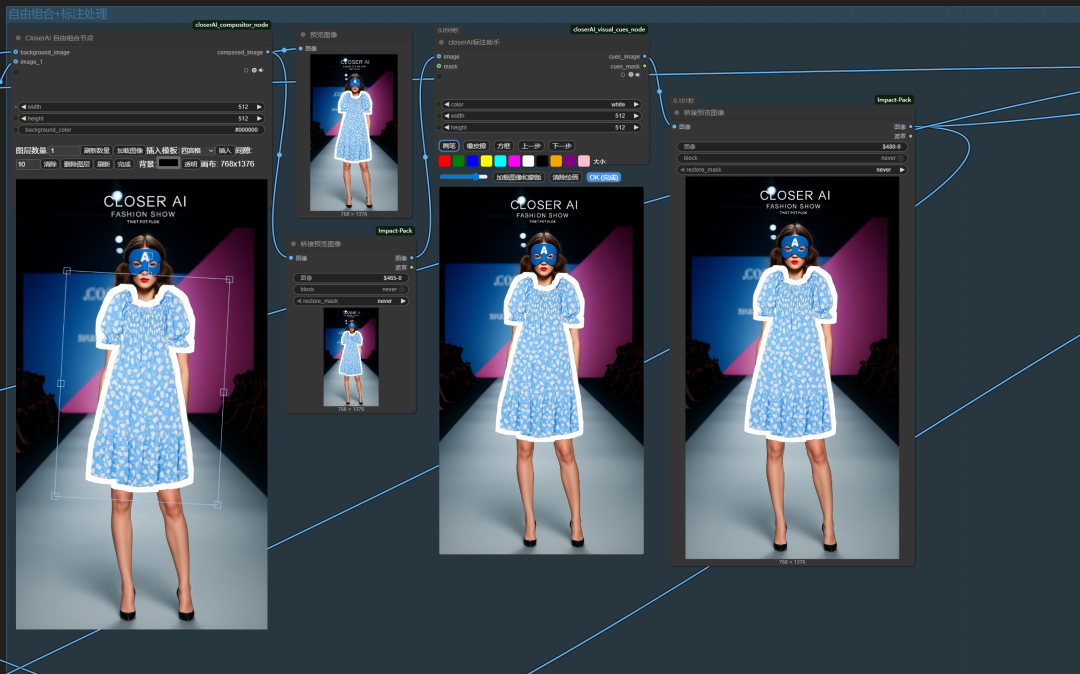Viewport: 1080px width, 674px height.
Task: Pick the yellow color swatch
Action: pos(486,161)
